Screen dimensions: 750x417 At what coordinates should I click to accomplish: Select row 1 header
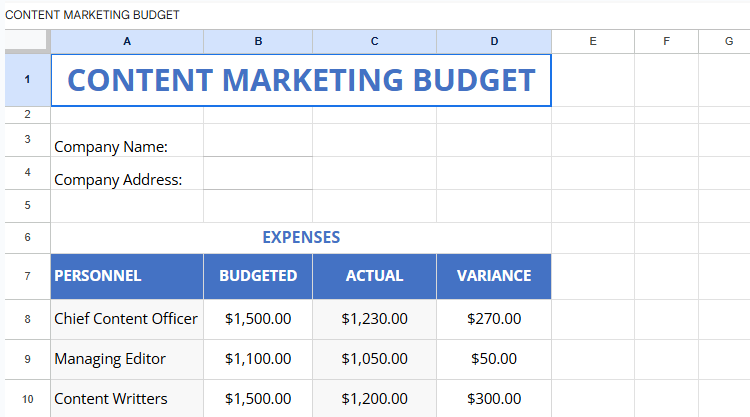click(26, 80)
